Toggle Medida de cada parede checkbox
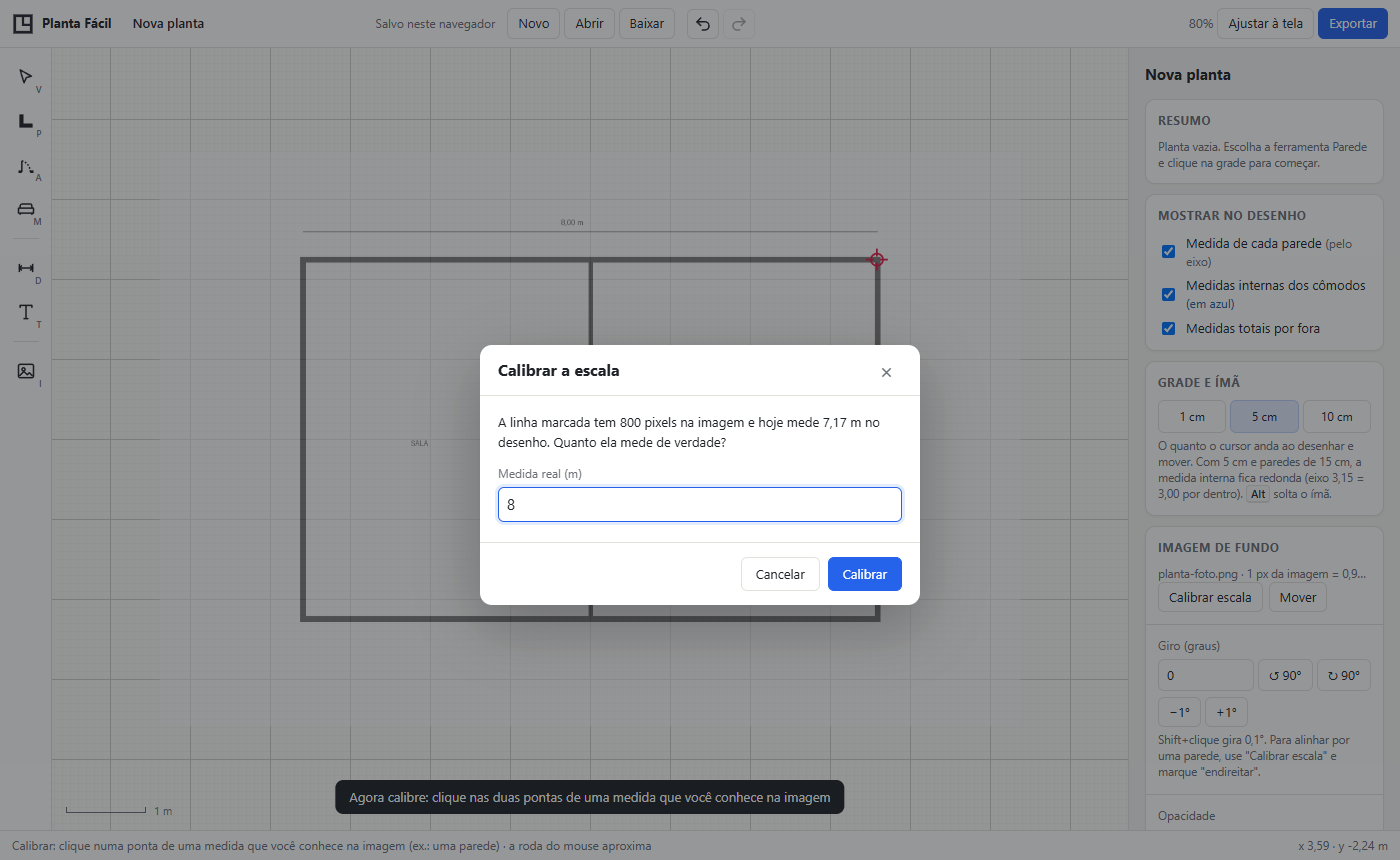The height and width of the screenshot is (860, 1400). (1168, 251)
